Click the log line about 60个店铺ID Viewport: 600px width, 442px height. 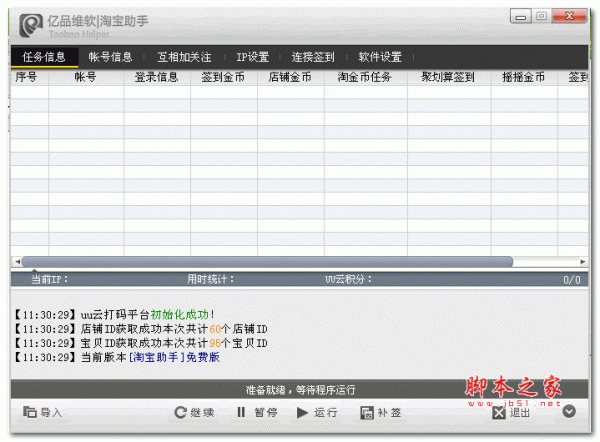pyautogui.click(x=141, y=329)
